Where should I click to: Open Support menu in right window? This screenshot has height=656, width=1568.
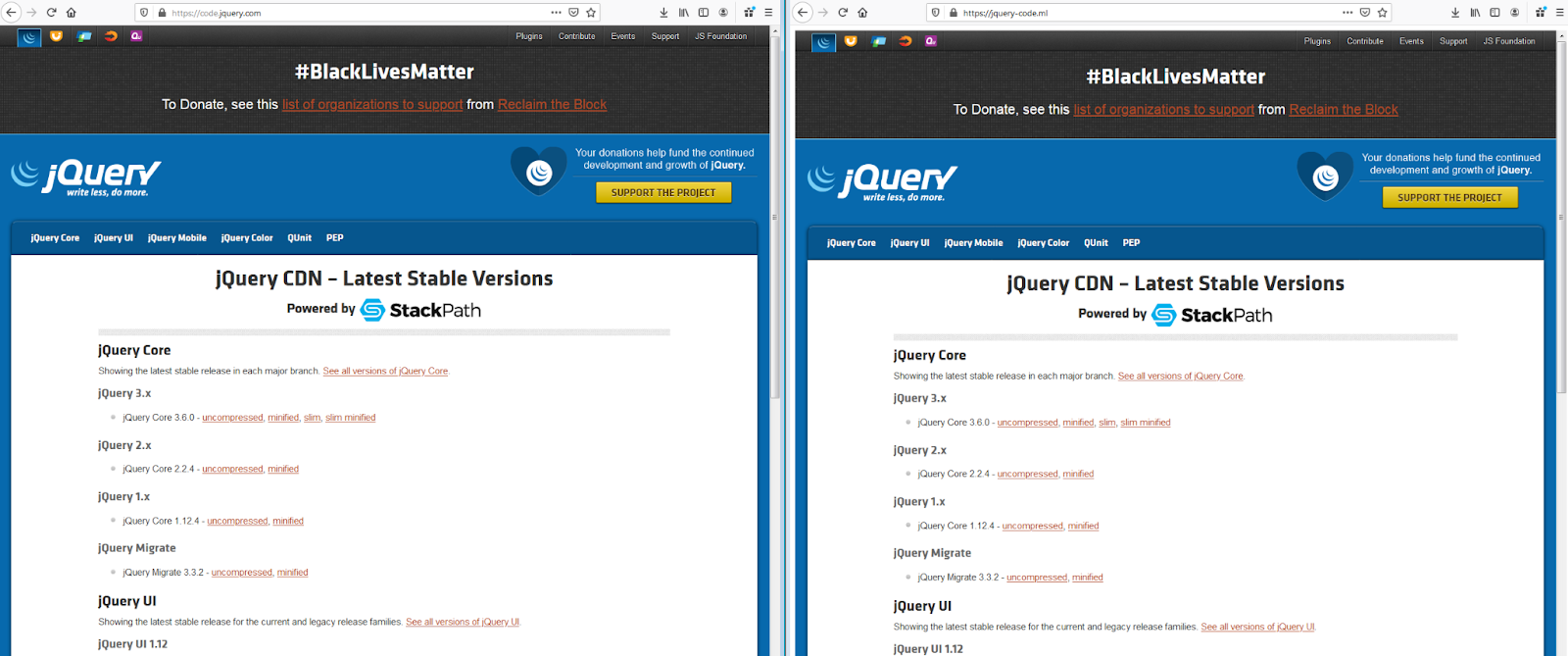[x=1453, y=41]
